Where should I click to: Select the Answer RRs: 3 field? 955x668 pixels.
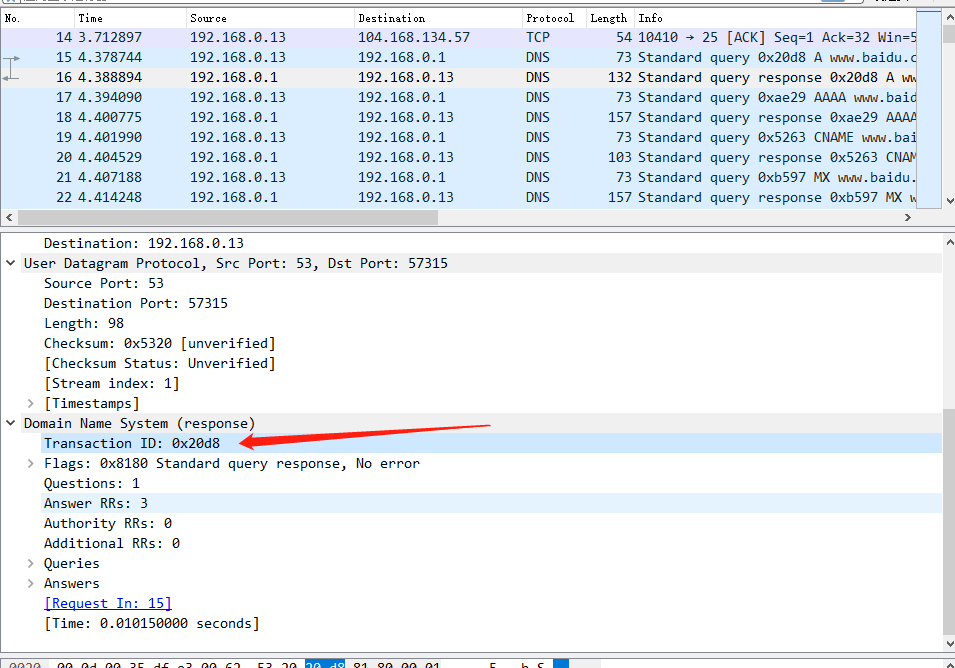[96, 503]
